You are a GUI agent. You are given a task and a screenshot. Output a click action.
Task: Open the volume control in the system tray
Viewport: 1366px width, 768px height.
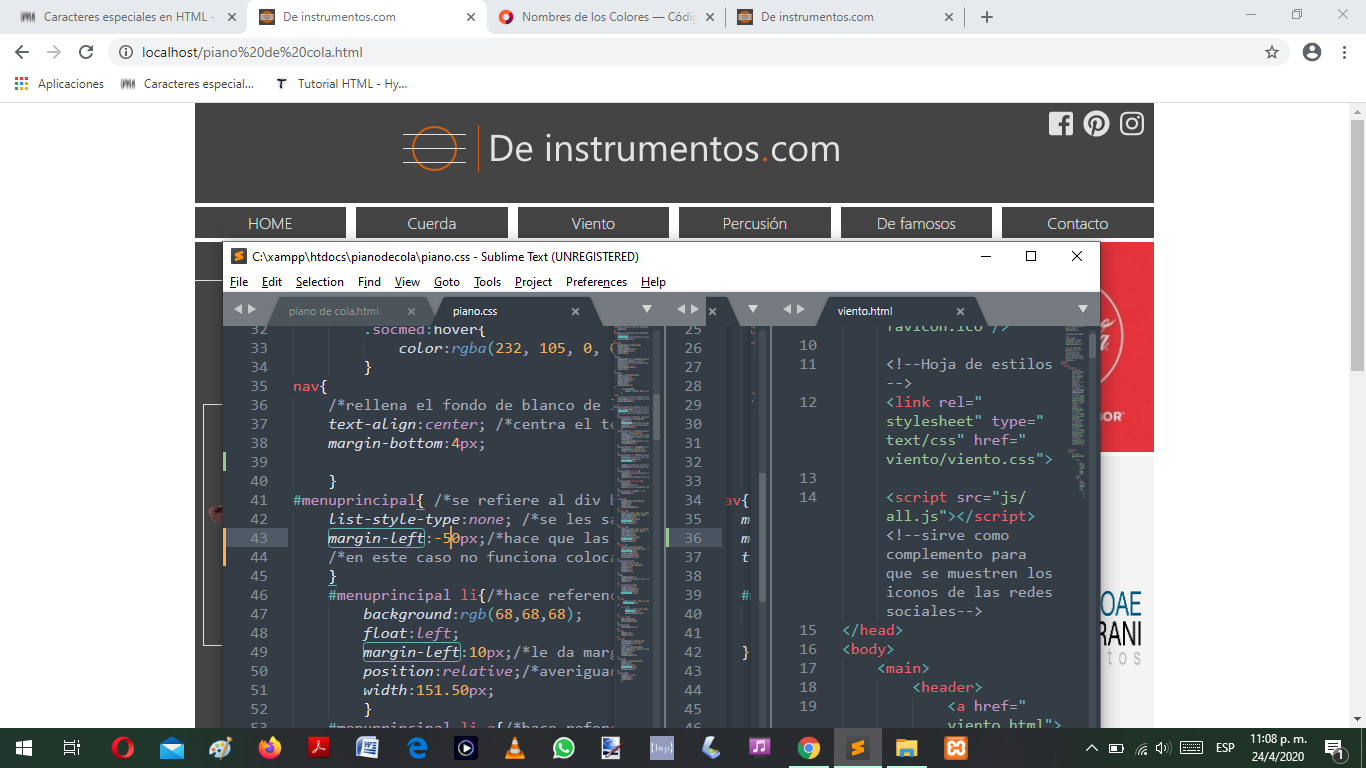click(x=1162, y=748)
